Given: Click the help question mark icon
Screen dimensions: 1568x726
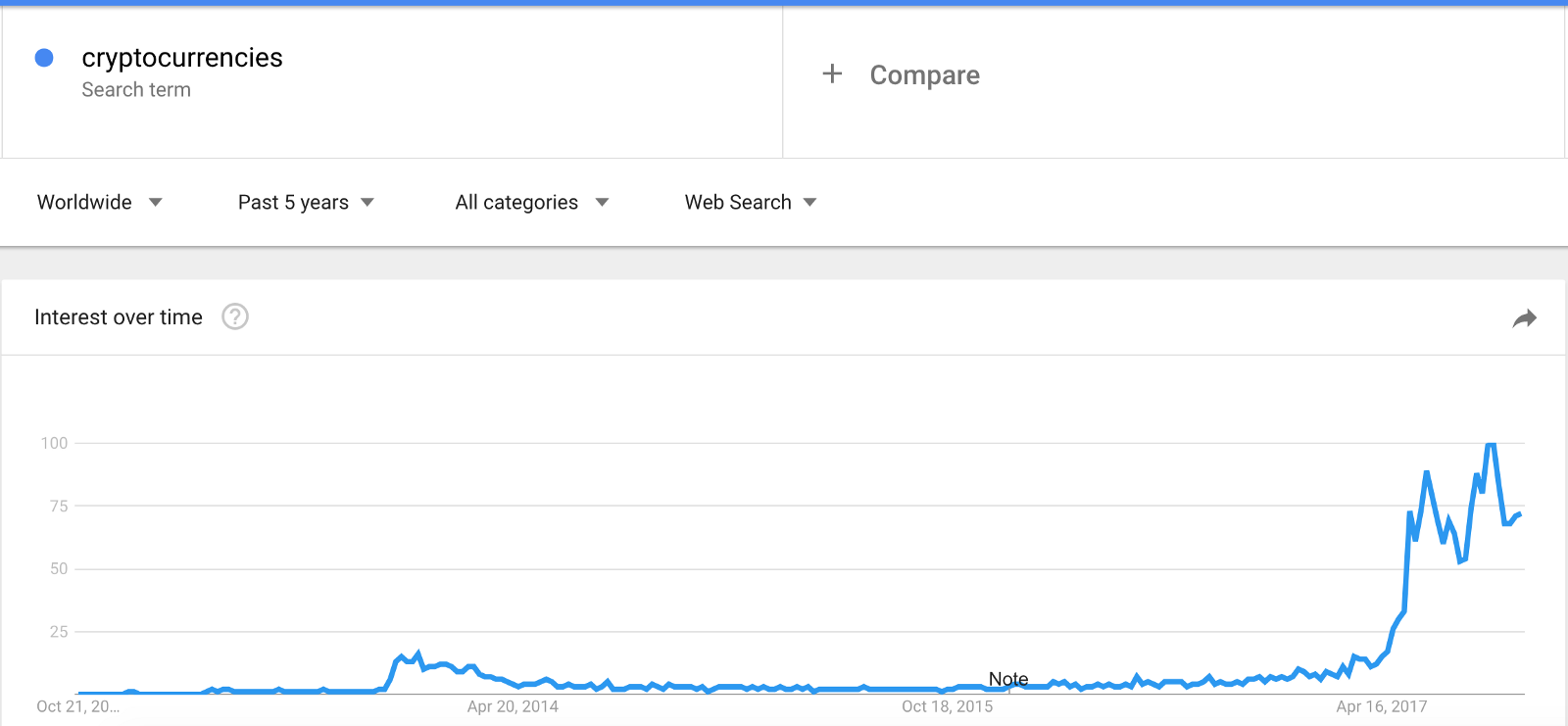Looking at the screenshot, I should pos(235,316).
